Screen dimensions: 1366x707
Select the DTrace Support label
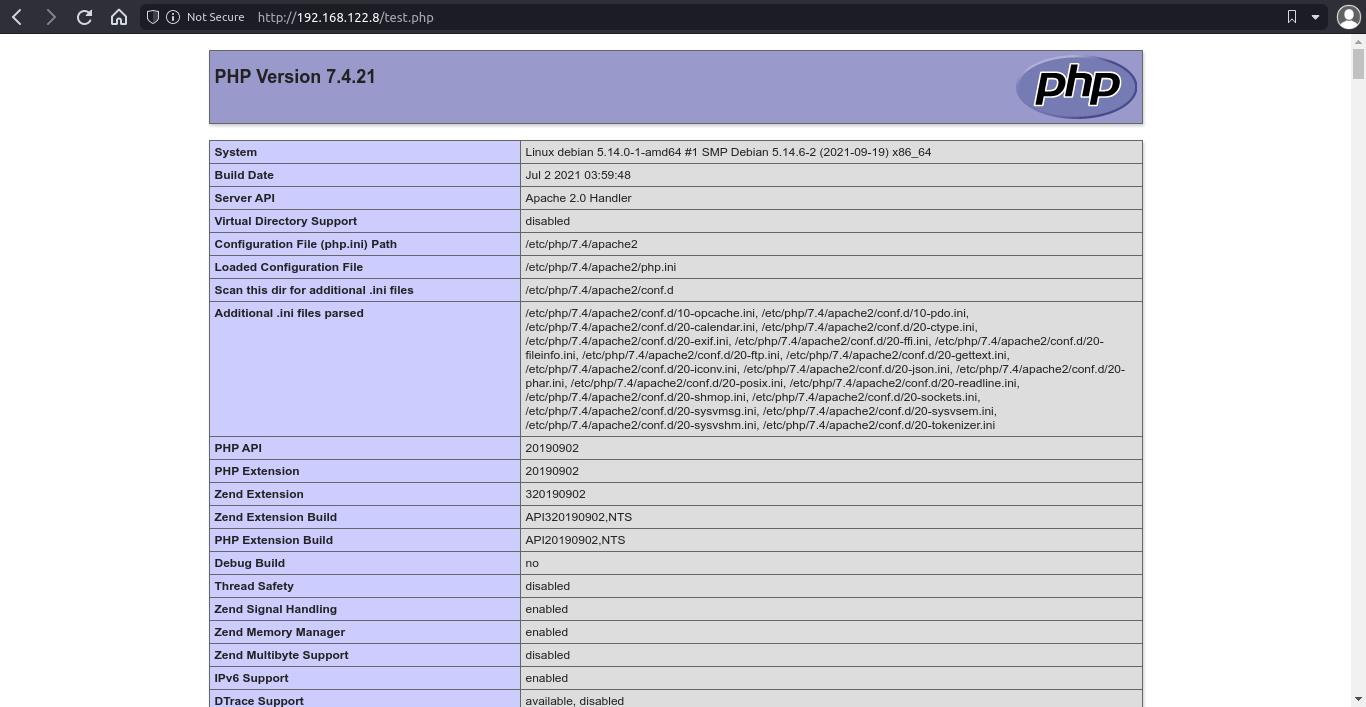pyautogui.click(x=259, y=701)
